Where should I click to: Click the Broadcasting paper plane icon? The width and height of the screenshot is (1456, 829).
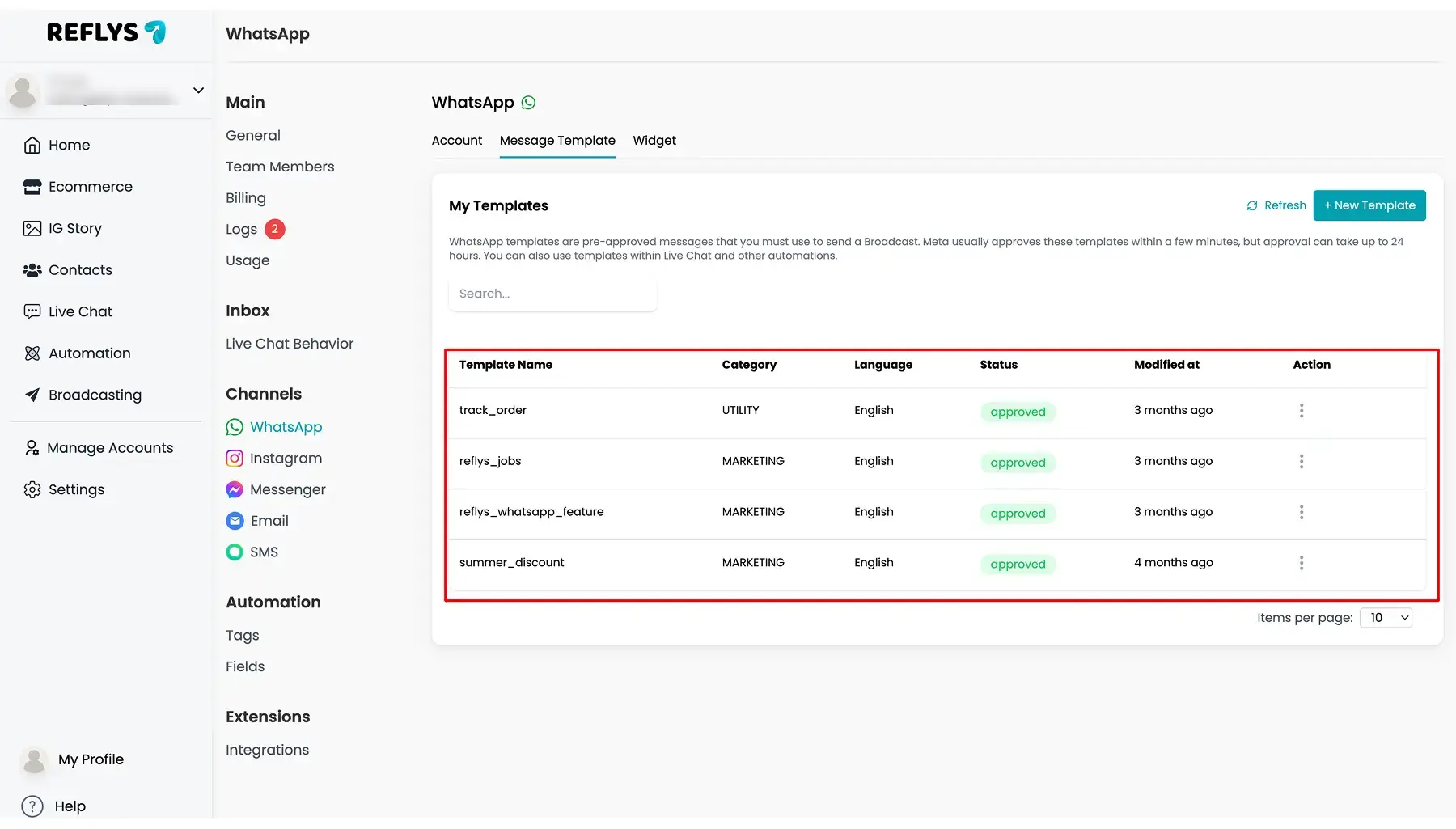click(32, 395)
